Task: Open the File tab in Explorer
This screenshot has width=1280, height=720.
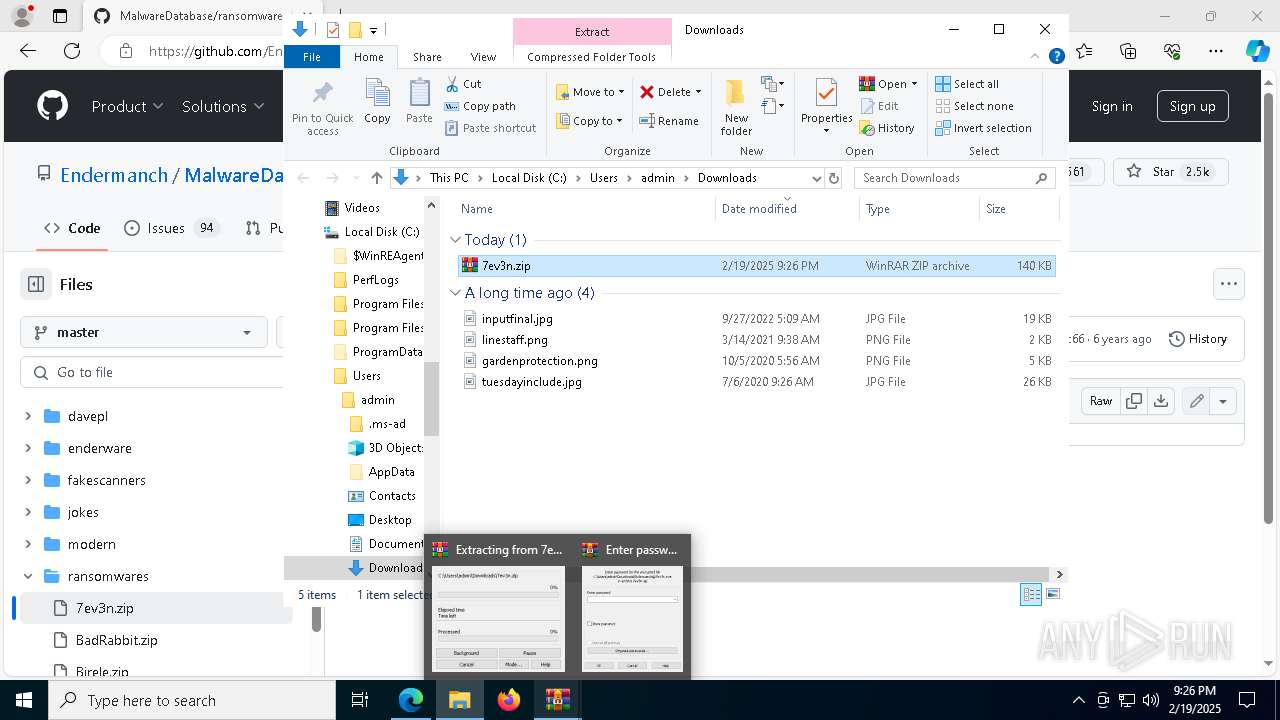Action: pyautogui.click(x=312, y=57)
